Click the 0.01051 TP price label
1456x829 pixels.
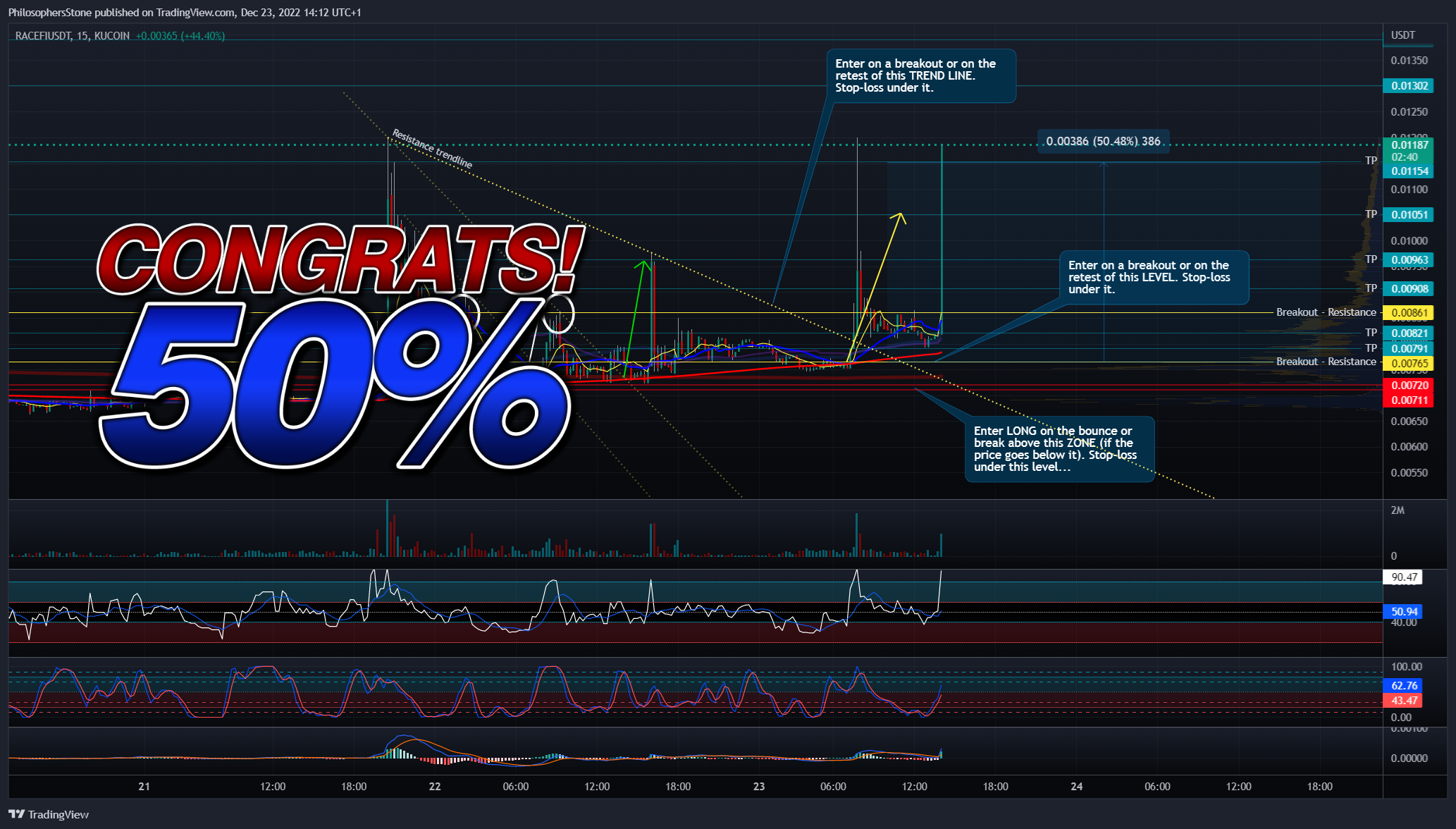(x=1409, y=215)
